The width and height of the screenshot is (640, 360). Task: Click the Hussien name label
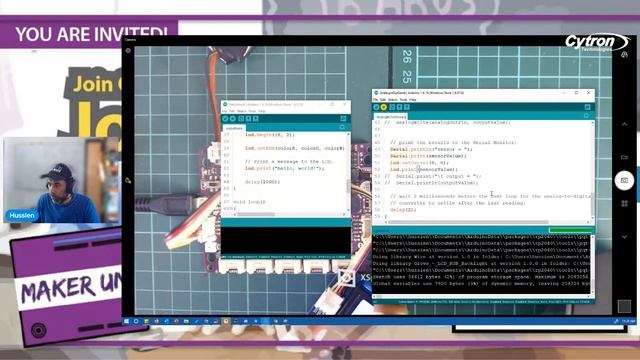pos(22,215)
